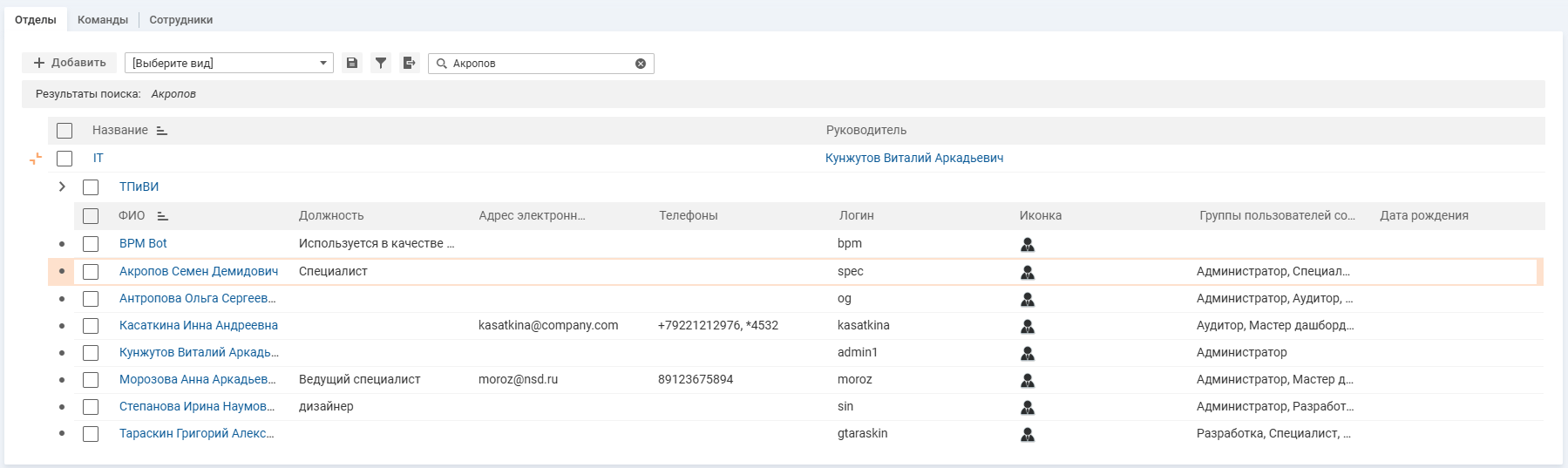Open the [Выберите вид] dropdown
1568x468 pixels.
(x=229, y=63)
